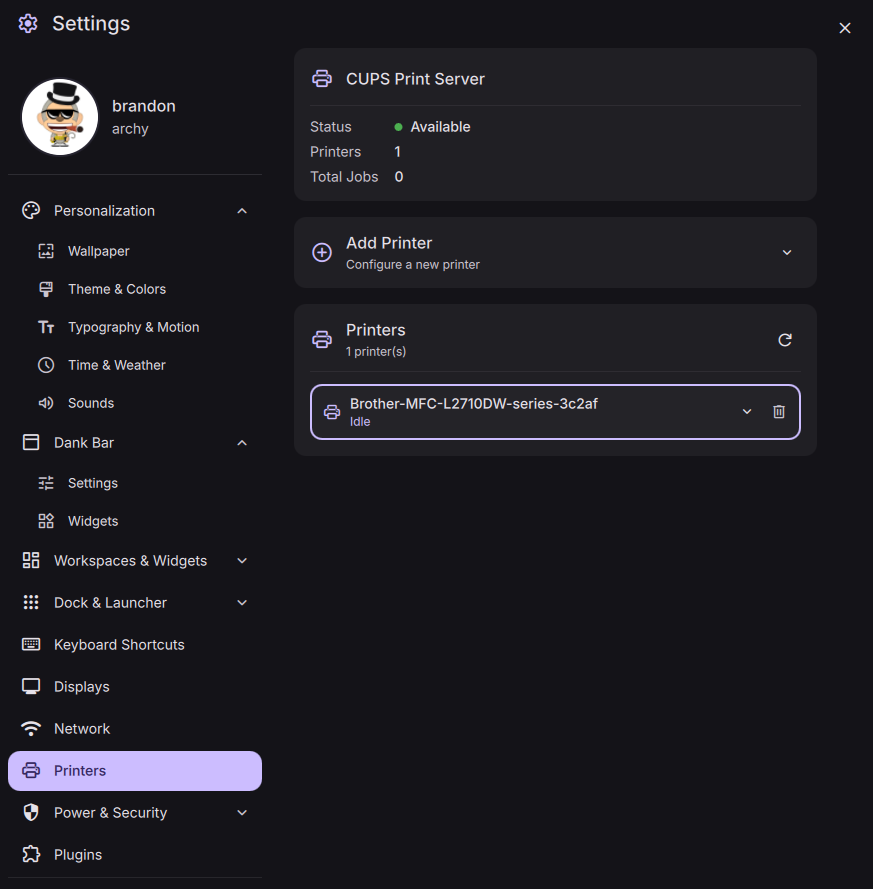Expand the Add Printer section

(787, 253)
